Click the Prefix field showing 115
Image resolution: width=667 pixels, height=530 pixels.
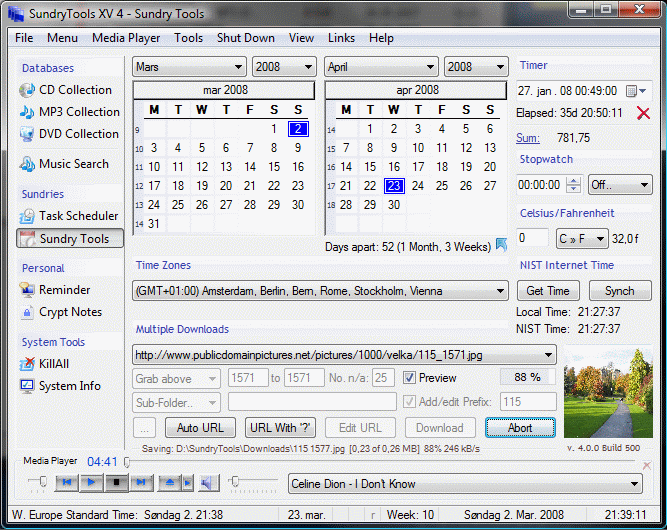[528, 402]
